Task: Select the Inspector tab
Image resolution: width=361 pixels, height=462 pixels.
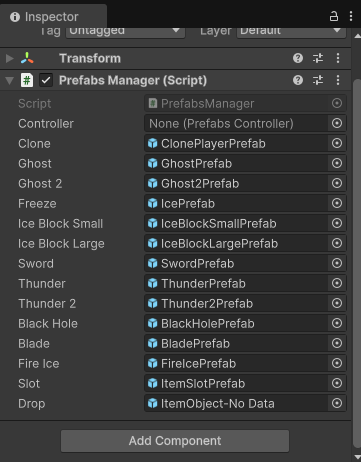Action: pyautogui.click(x=53, y=17)
